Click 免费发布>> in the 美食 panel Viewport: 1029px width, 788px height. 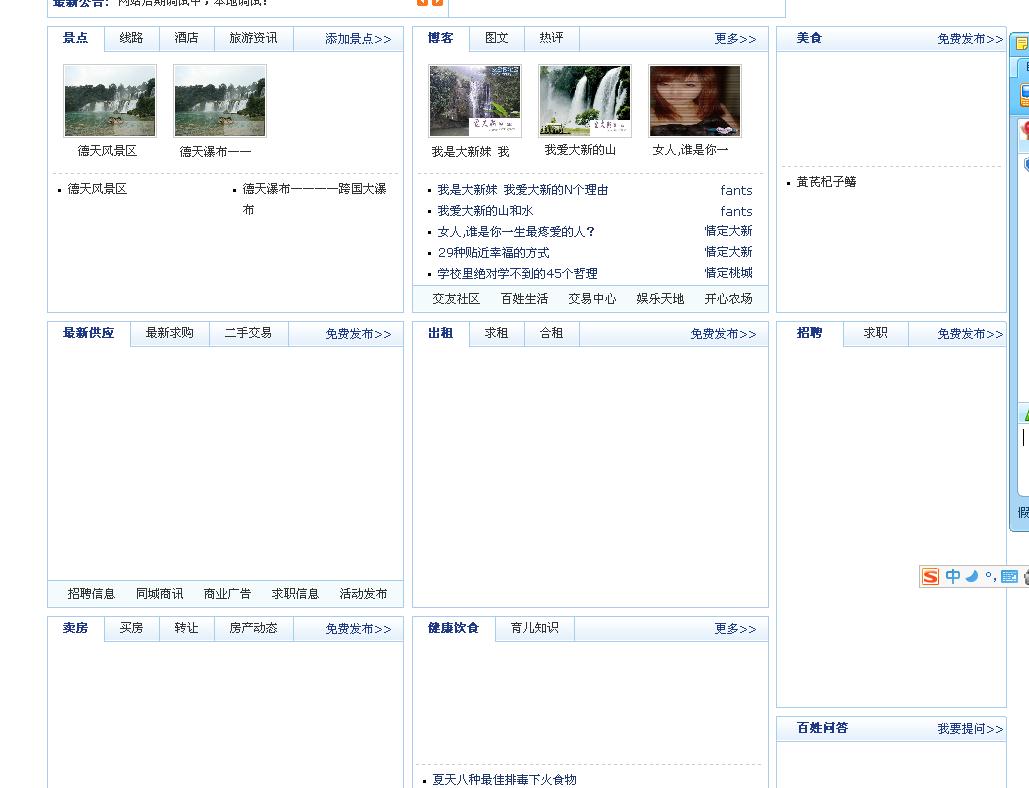coord(970,39)
